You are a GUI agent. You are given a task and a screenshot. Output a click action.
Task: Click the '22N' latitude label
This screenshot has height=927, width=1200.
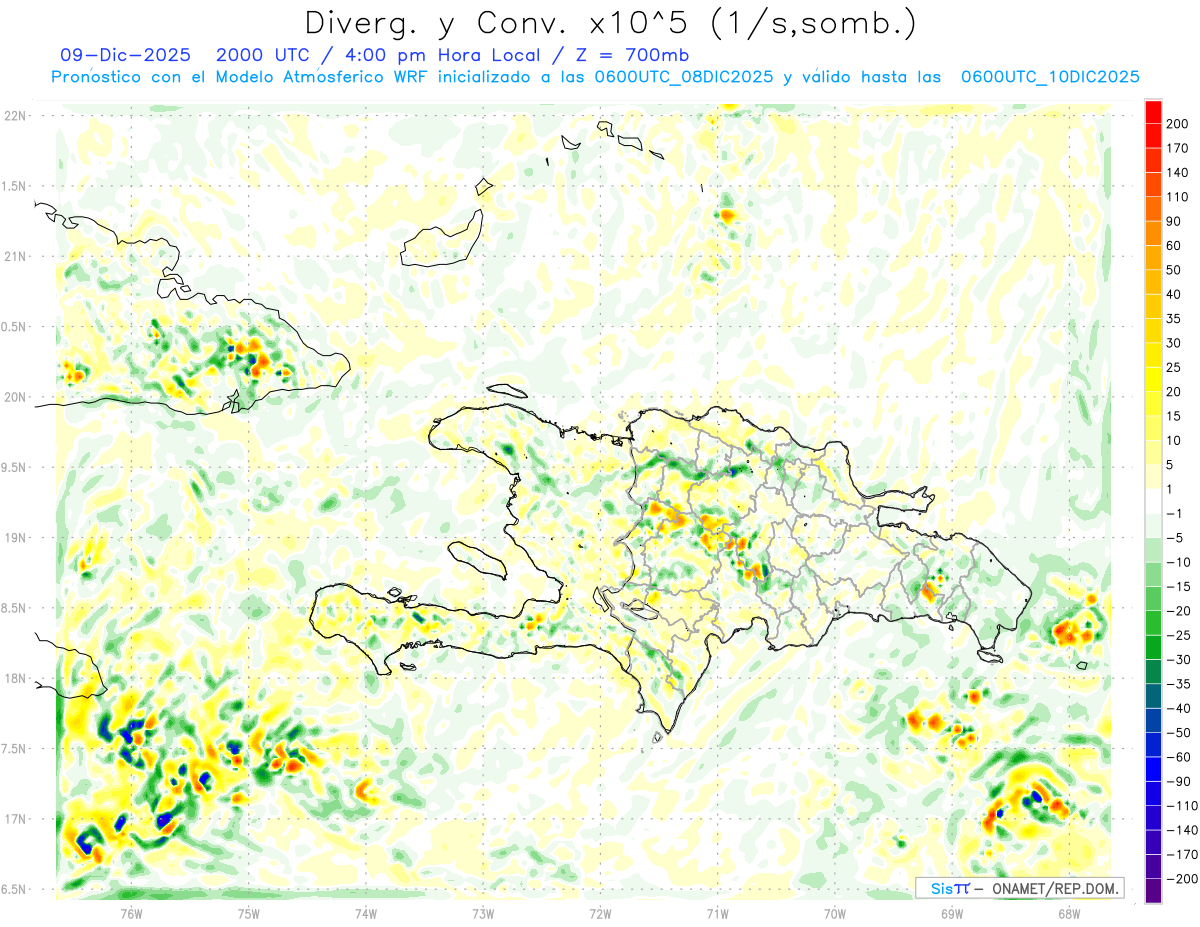[x=14, y=116]
